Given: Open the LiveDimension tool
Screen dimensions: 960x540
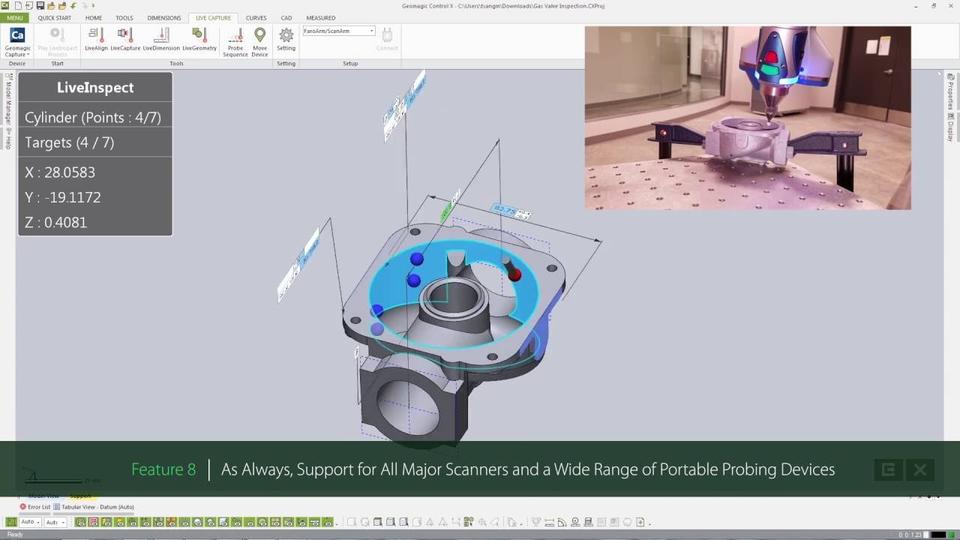Looking at the screenshot, I should coord(161,39).
